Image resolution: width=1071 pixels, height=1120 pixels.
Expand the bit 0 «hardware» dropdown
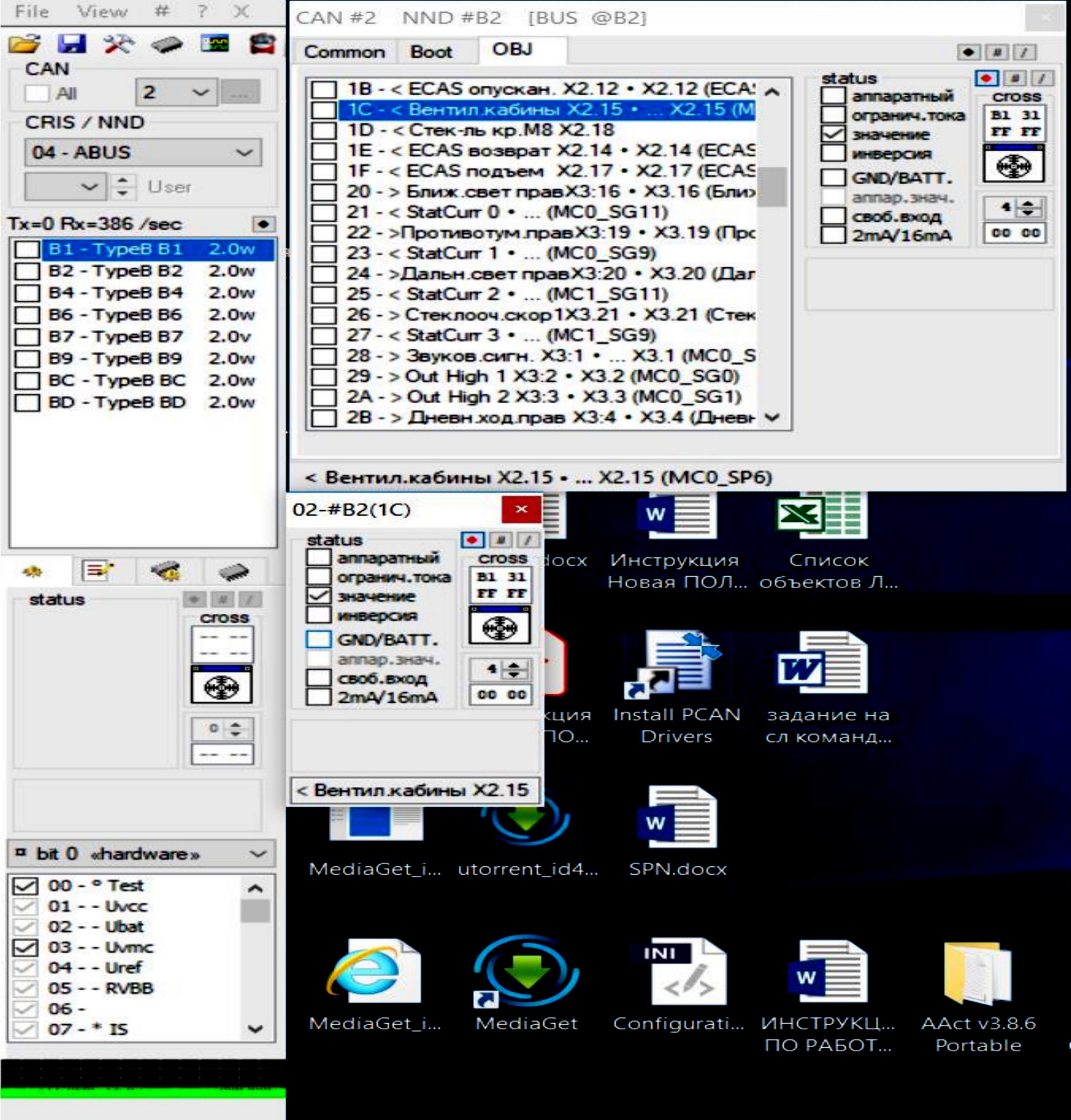coord(142,854)
